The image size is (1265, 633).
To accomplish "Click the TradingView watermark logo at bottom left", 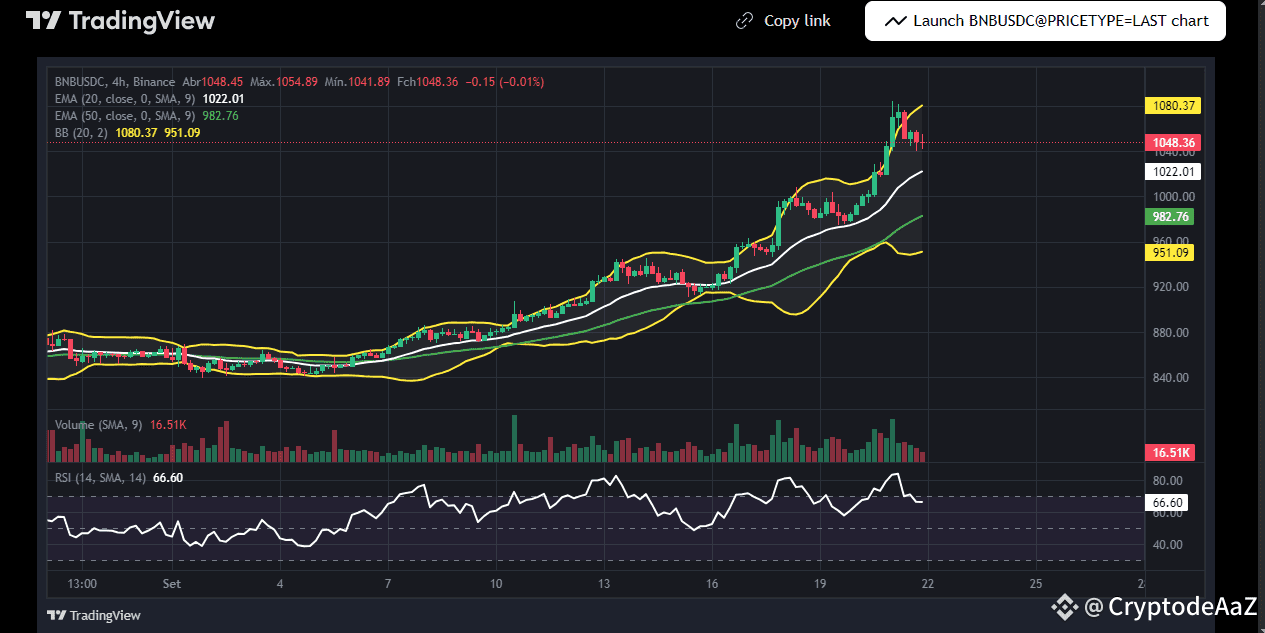I will tap(95, 615).
